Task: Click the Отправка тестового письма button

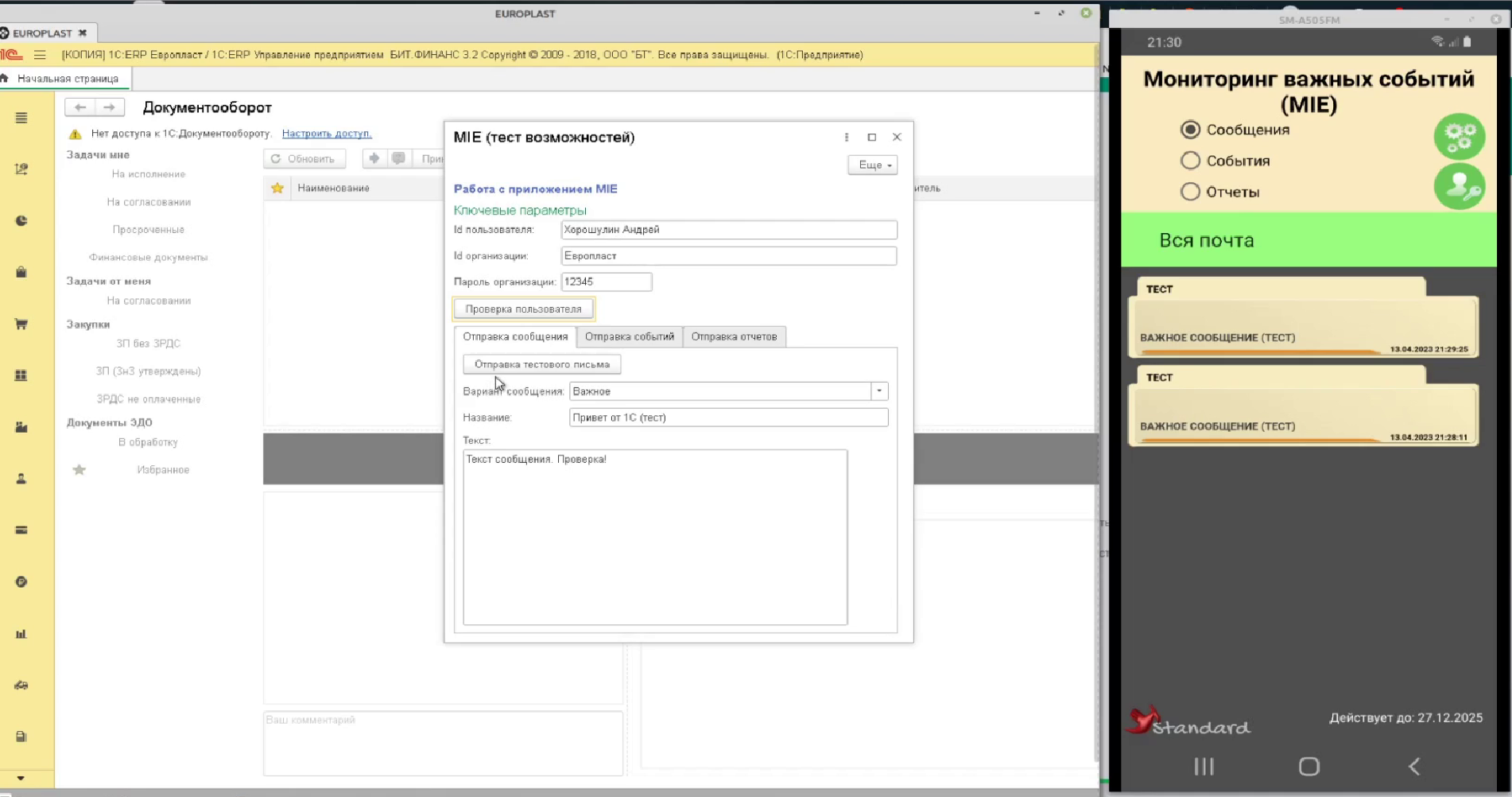Action: pos(542,364)
